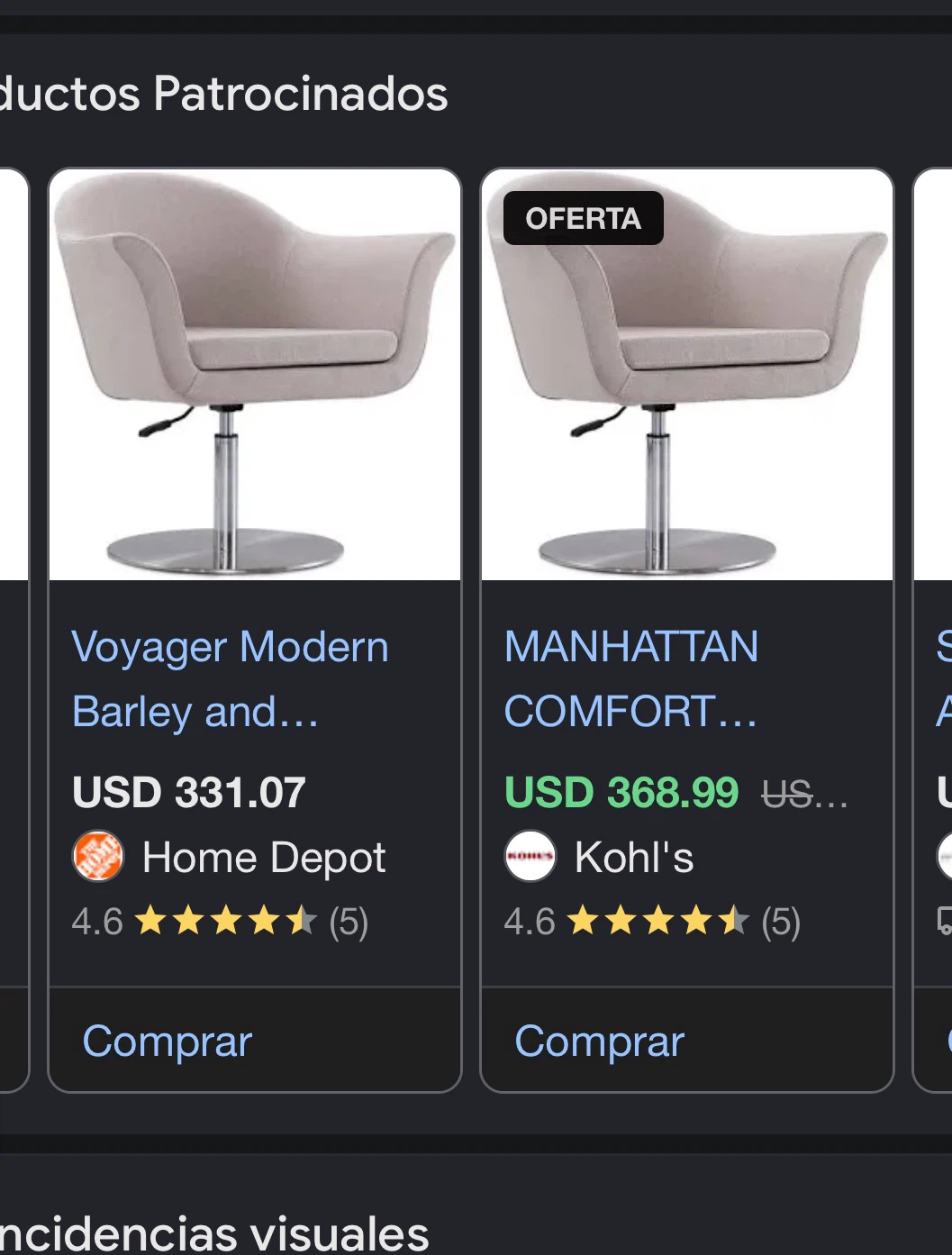Click the Home Depot seller name
This screenshot has height=1255, width=952.
264,857
